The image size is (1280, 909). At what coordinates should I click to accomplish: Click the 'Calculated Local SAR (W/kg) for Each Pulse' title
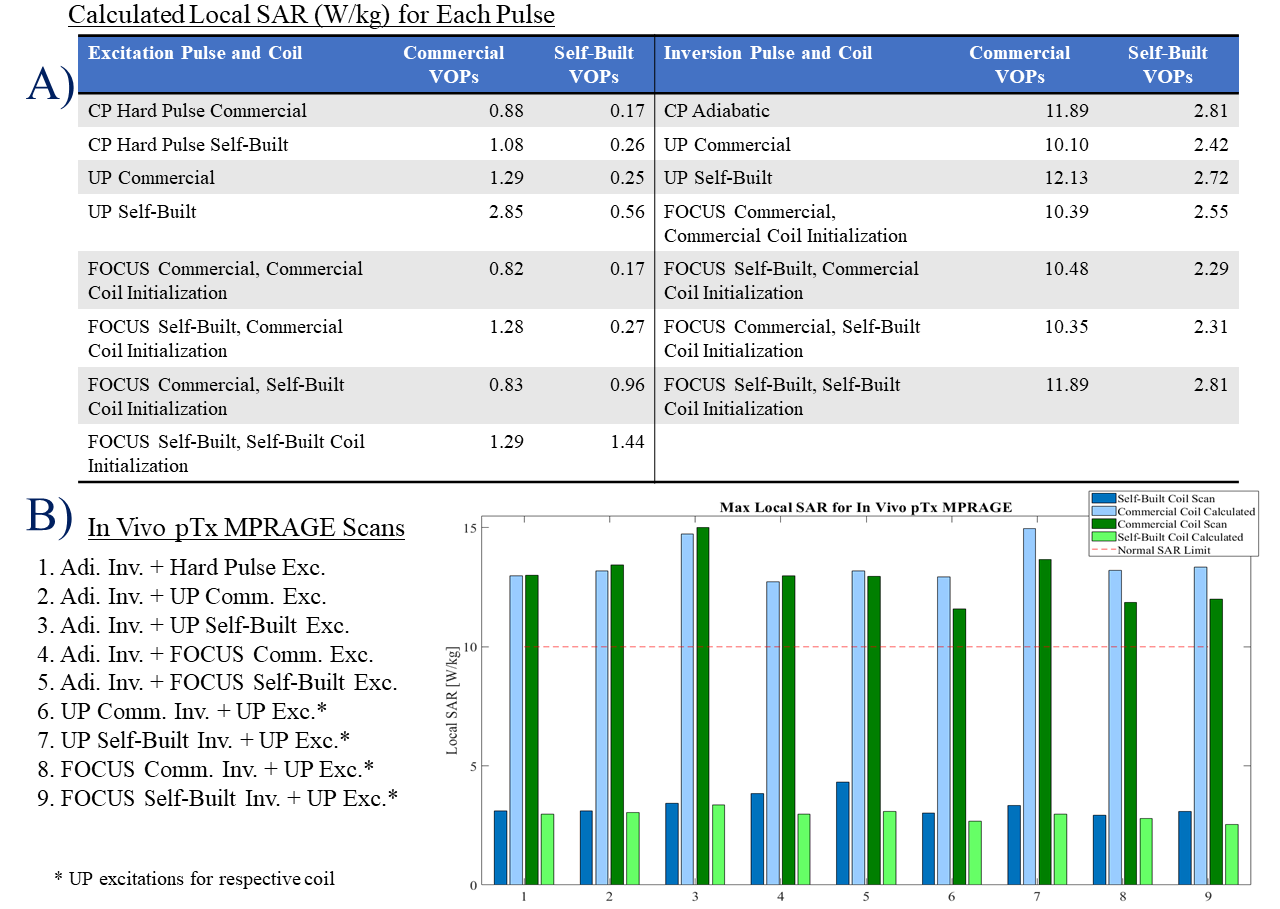click(311, 16)
